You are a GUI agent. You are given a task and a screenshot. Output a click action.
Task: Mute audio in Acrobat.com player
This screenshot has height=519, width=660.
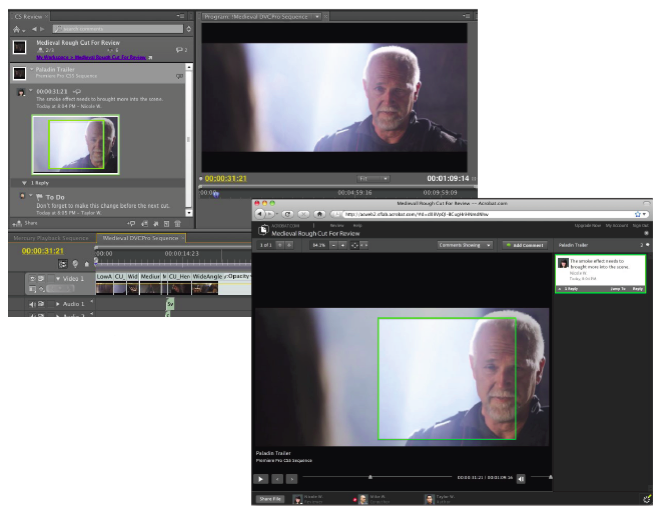point(521,479)
